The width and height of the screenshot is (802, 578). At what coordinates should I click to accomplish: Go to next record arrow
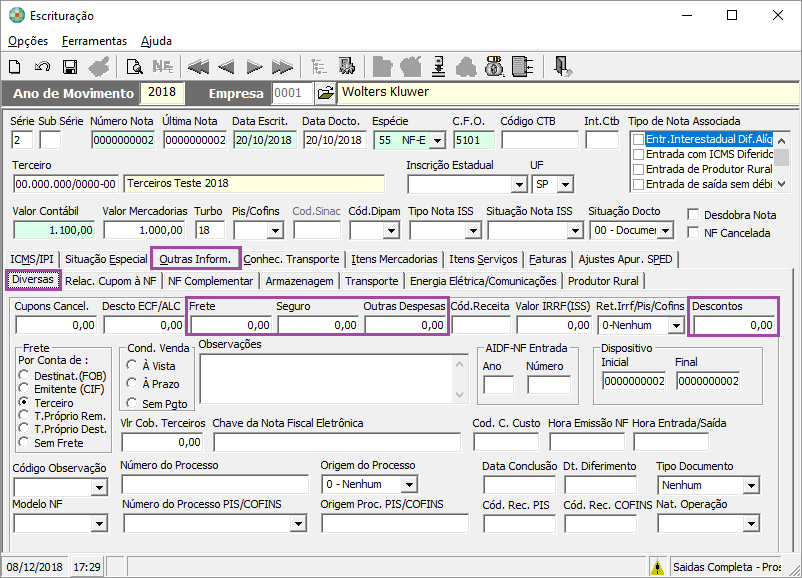point(254,67)
